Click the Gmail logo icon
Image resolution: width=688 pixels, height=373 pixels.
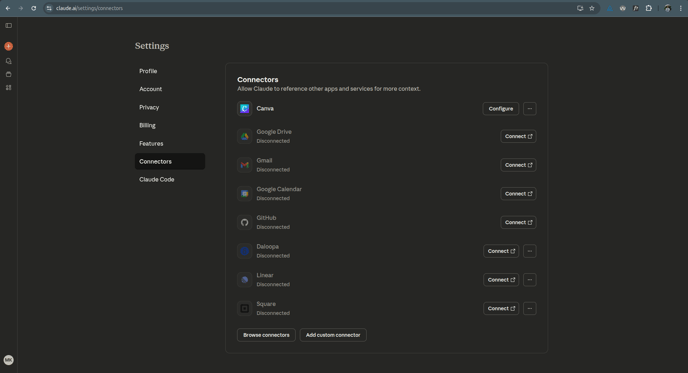coord(244,165)
